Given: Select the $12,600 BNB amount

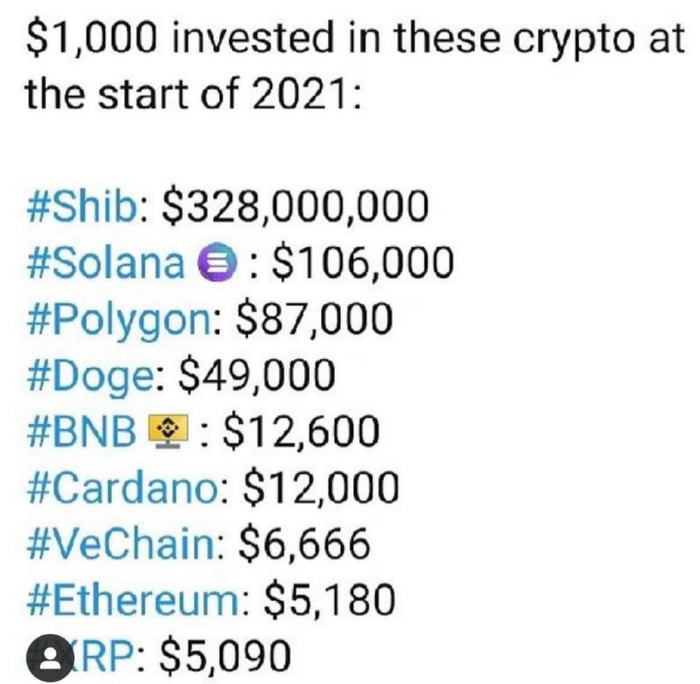Looking at the screenshot, I should click(x=301, y=432).
